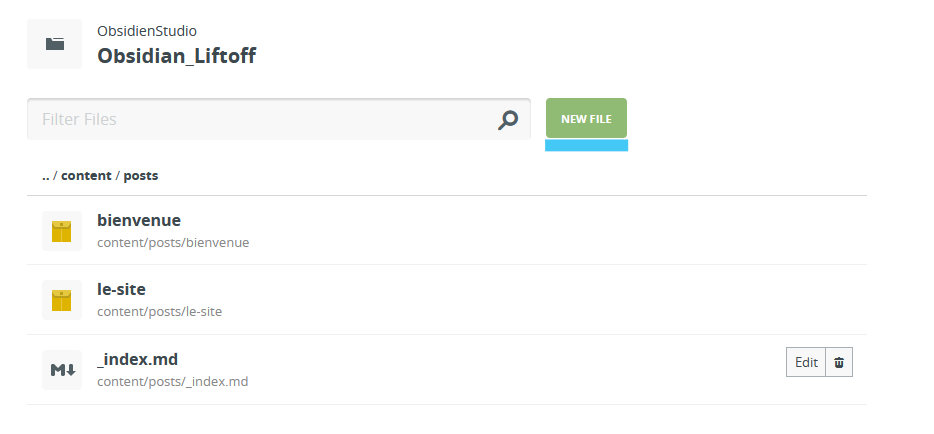Click the content/posts/_index.md path text
934x434 pixels.
click(172, 381)
